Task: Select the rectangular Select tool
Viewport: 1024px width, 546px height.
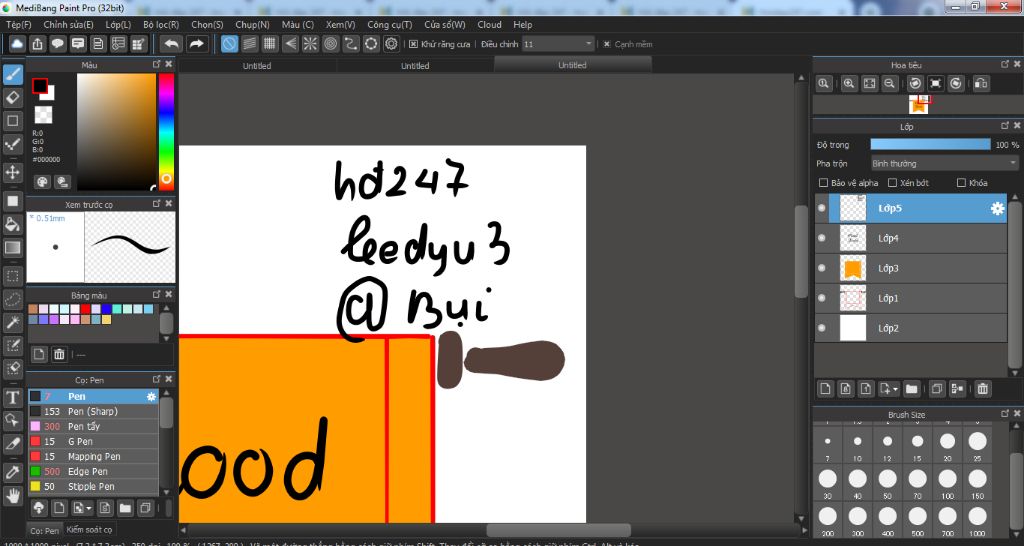Action: (x=13, y=276)
